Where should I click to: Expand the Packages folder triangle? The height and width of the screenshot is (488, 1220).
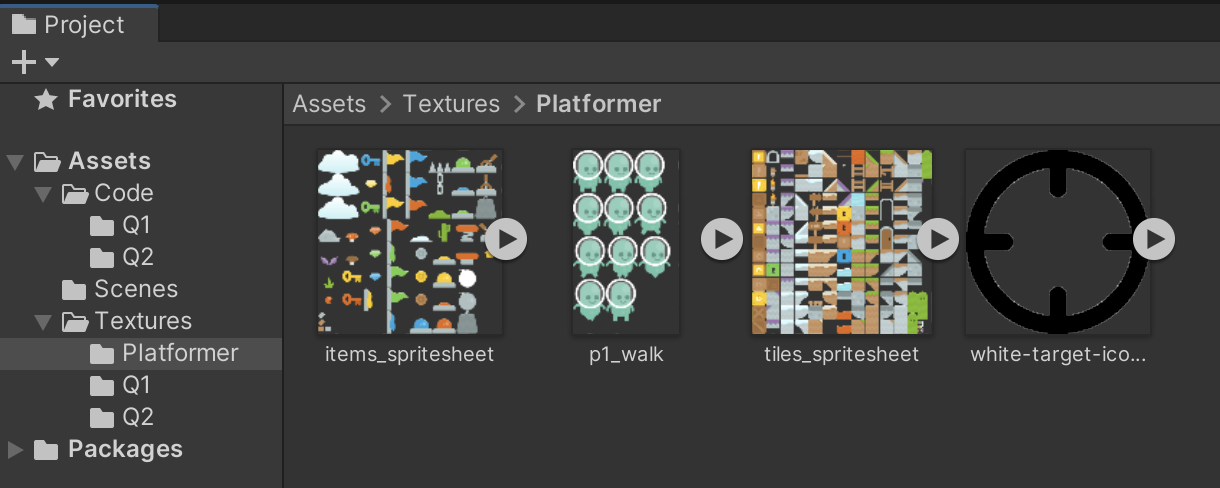15,450
